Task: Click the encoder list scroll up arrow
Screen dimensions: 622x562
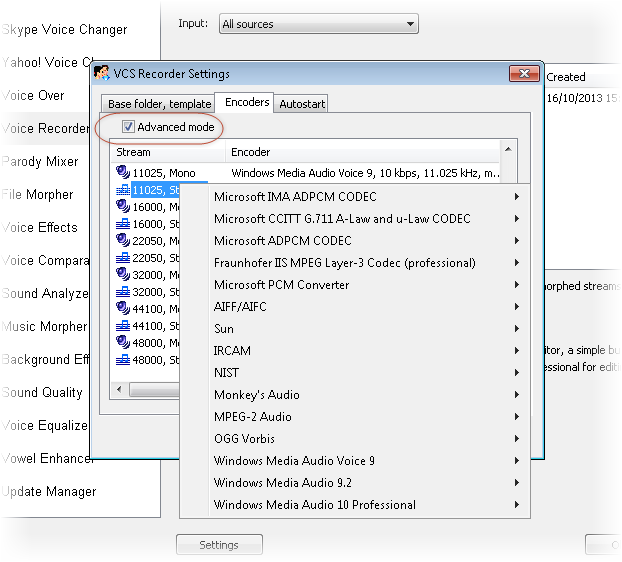Action: [x=508, y=150]
